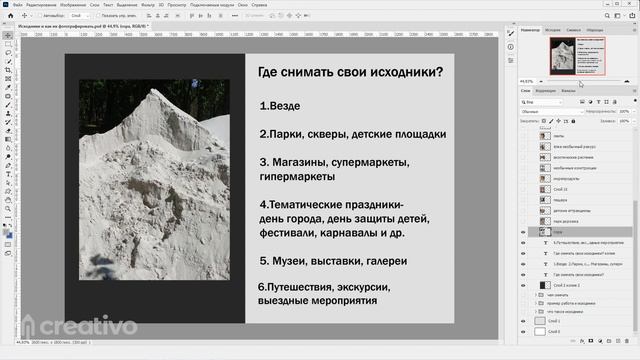Select the Hand tool
This screenshot has height=360, width=640.
point(8,200)
